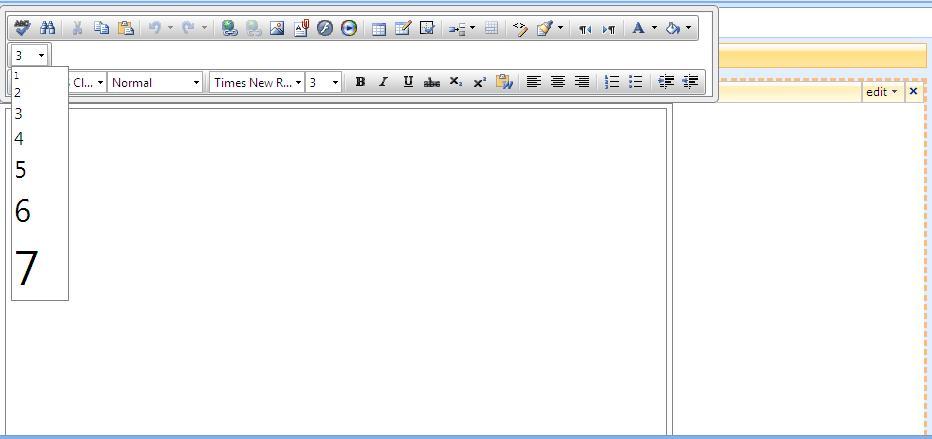This screenshot has height=439, width=932.
Task: Undo the last action
Action: pos(155,28)
